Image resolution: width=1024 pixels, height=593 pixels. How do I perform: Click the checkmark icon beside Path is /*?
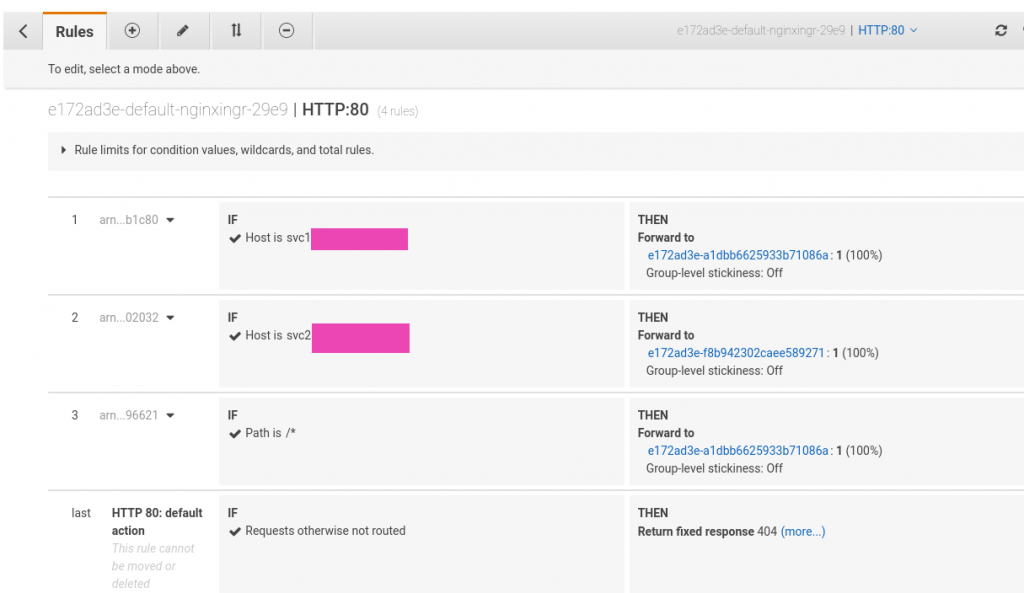234,433
